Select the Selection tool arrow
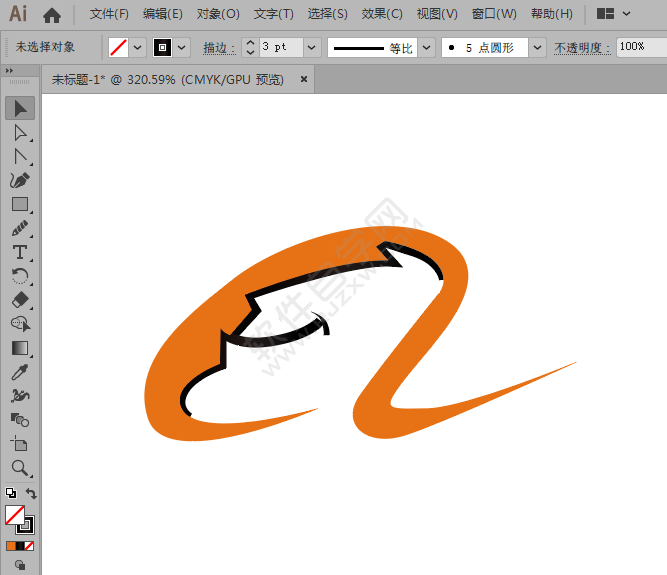The image size is (667, 575). (x=20, y=108)
